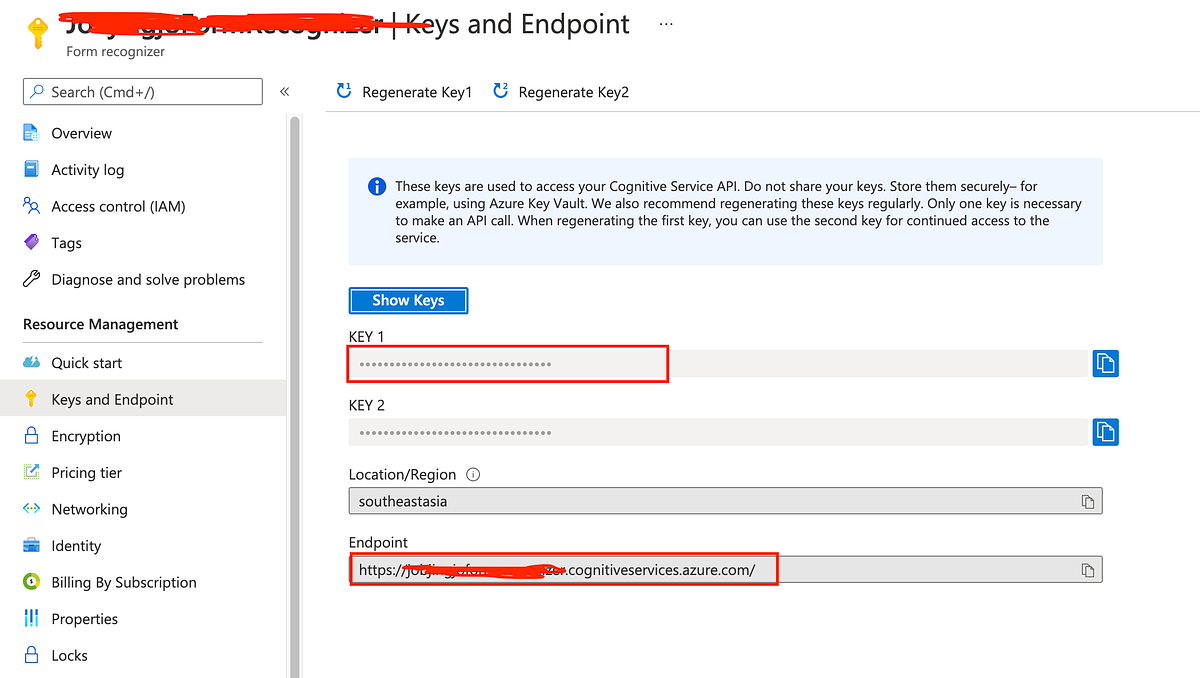
Task: Copy the Endpoint URL
Action: coord(1087,569)
